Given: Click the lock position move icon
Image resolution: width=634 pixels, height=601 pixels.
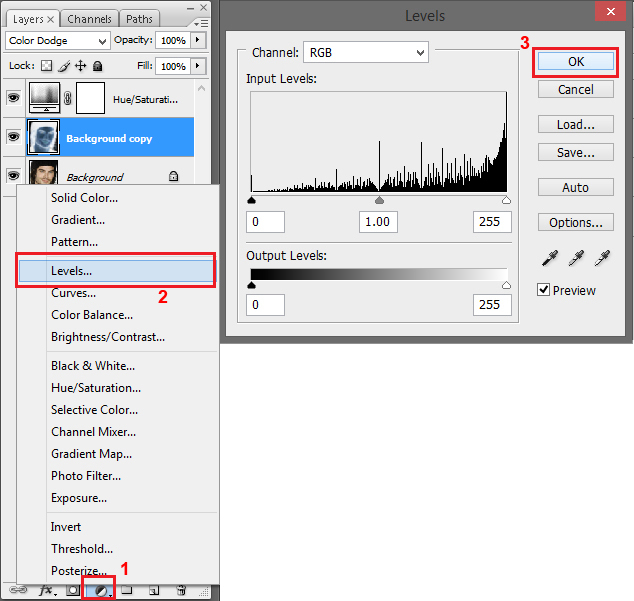Looking at the screenshot, I should point(80,66).
